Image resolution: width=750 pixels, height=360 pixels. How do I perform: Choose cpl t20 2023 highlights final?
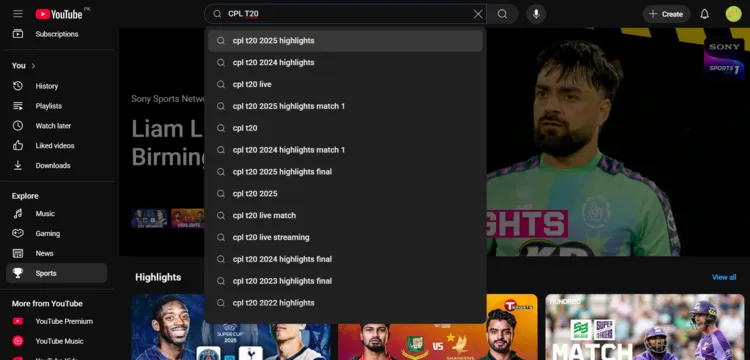pyautogui.click(x=345, y=281)
